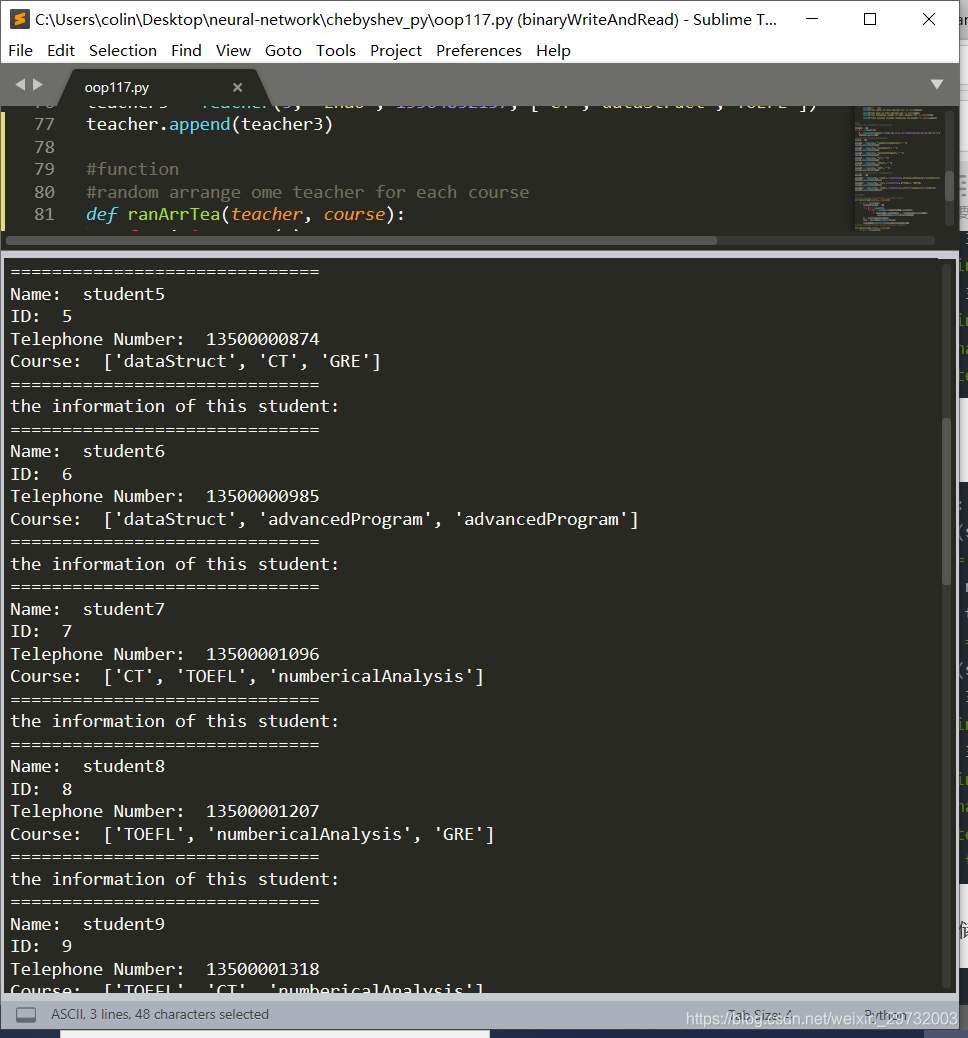The width and height of the screenshot is (968, 1038).
Task: Close the Sublime Text window
Action: (928, 19)
